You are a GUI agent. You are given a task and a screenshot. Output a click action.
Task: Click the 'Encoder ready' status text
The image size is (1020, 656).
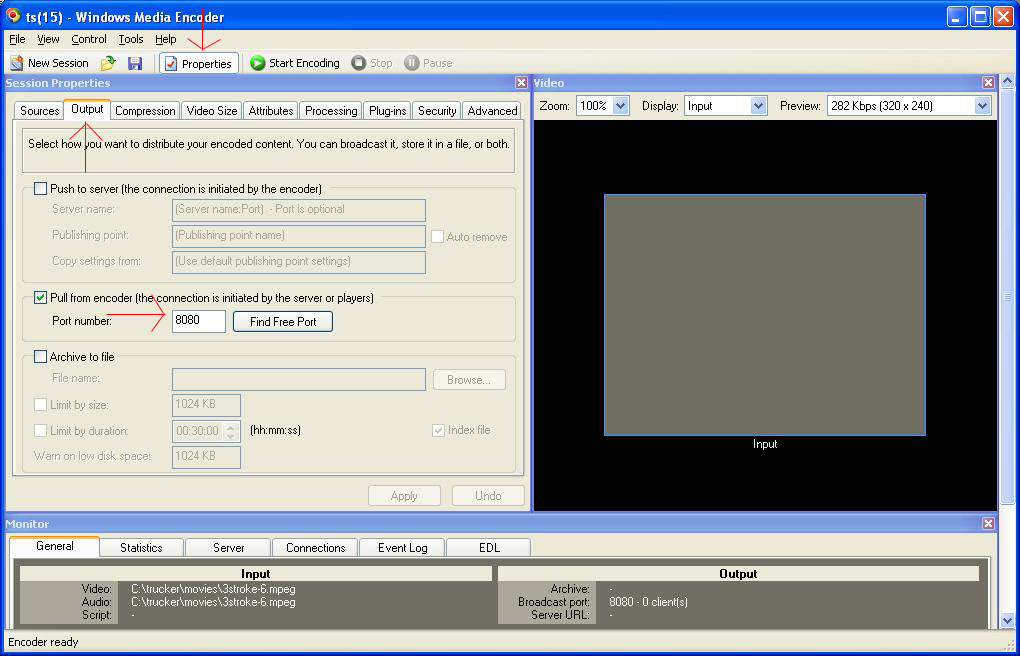click(43, 642)
